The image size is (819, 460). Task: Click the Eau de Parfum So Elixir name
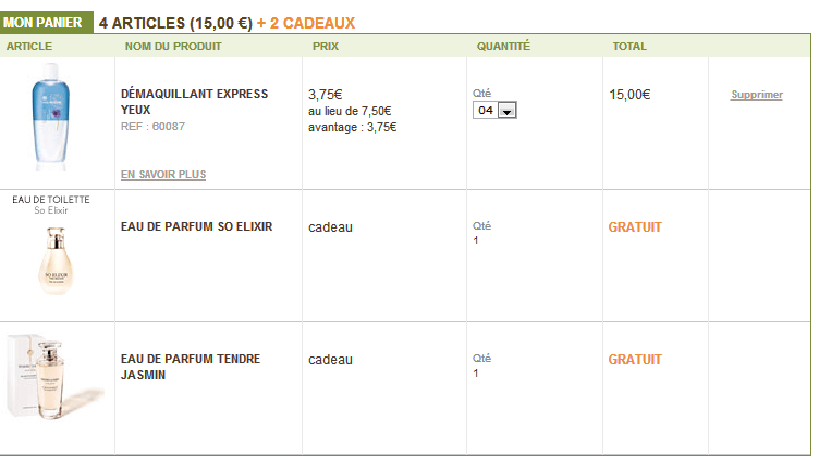pyautogui.click(x=196, y=227)
